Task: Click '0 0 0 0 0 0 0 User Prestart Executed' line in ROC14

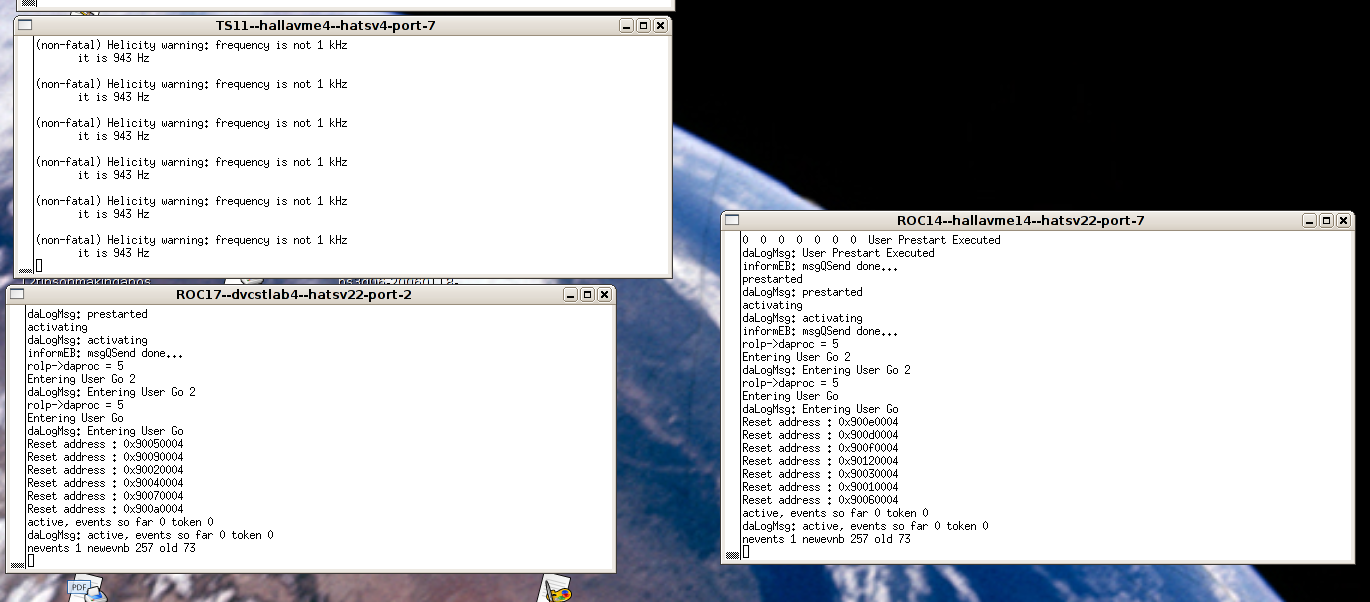Action: coord(871,240)
